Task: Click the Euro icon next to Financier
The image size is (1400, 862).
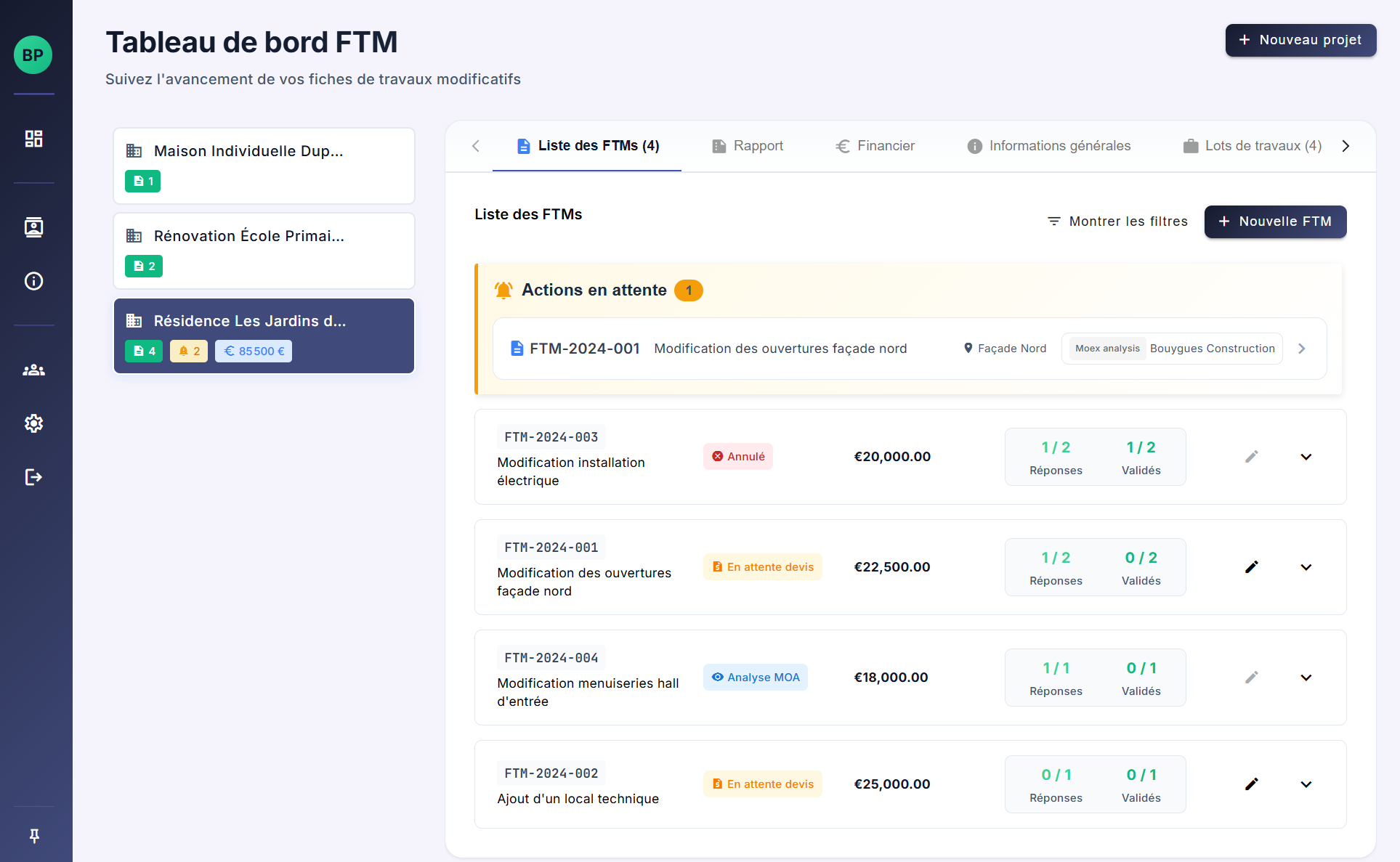Action: [843, 146]
